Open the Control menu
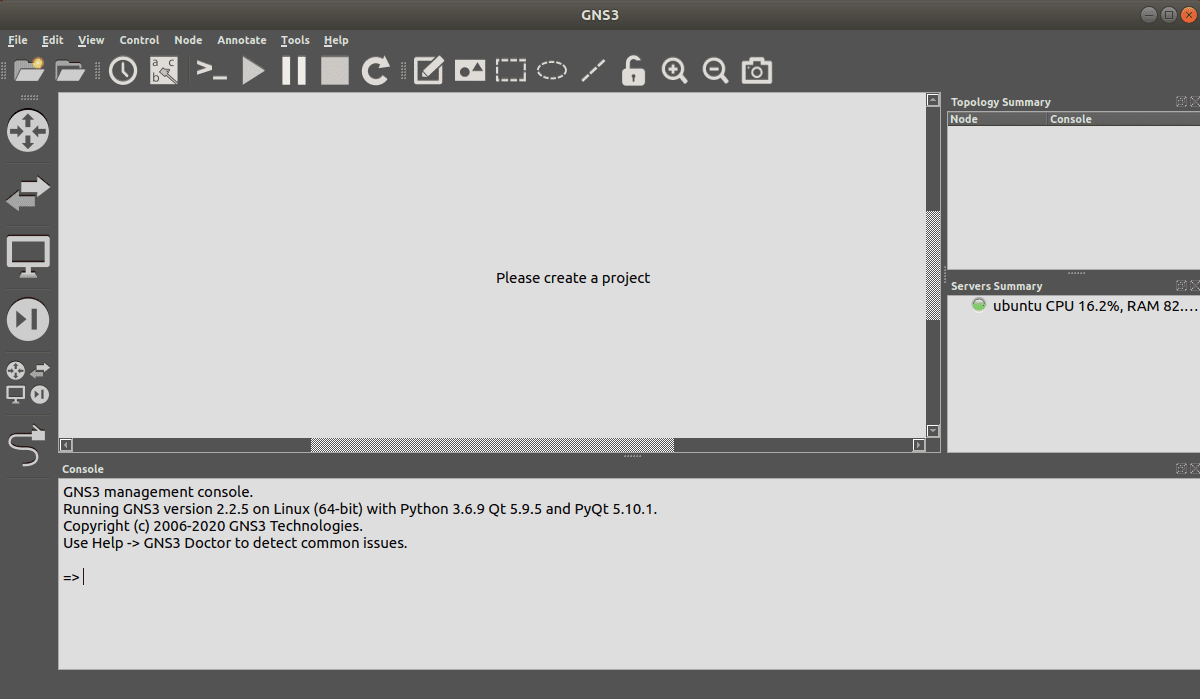 [139, 40]
